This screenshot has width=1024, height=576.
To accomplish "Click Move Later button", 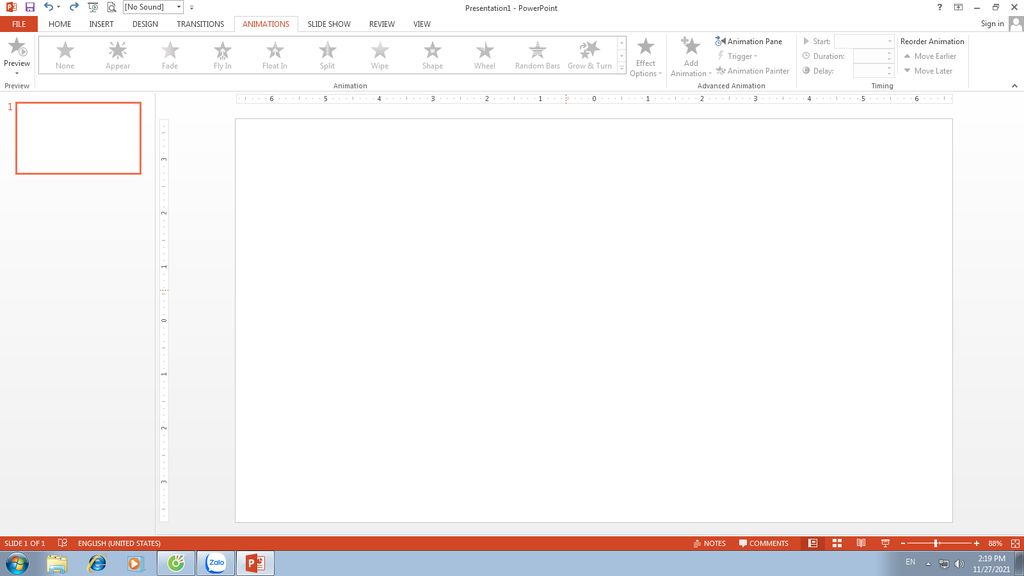I will (x=928, y=71).
